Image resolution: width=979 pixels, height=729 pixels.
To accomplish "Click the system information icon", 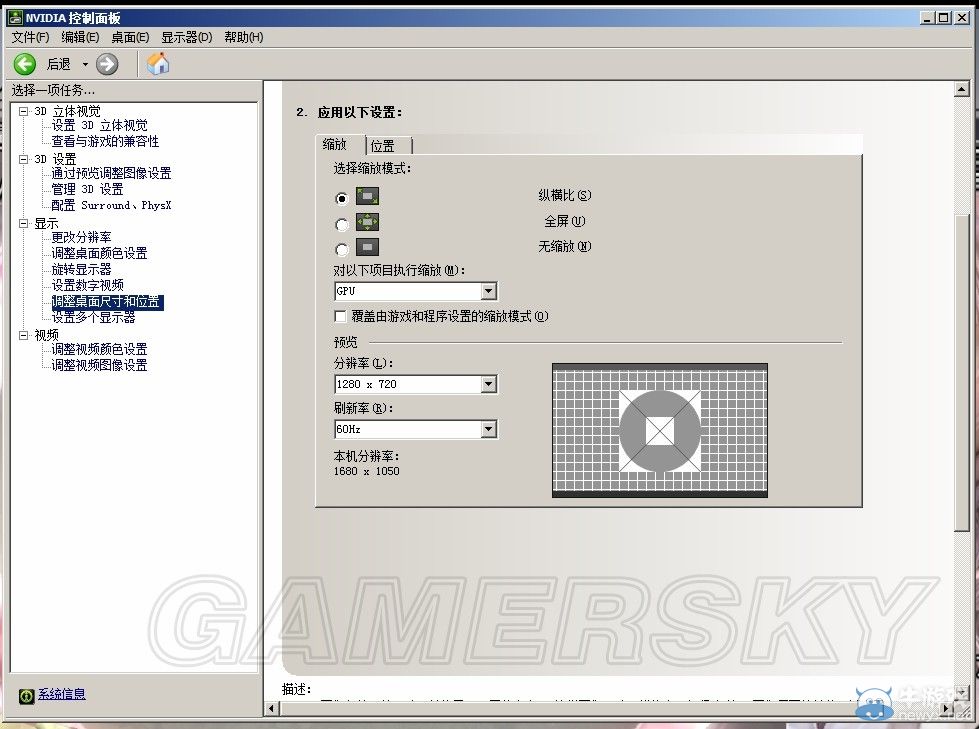I will 26,695.
